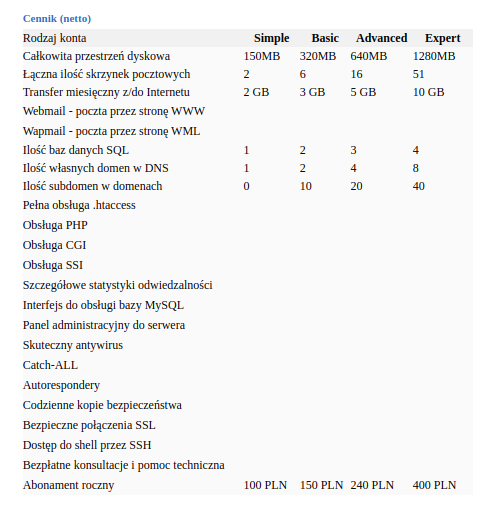Select the Simple column header
Image resolution: width=489 pixels, height=506 pixels.
click(x=271, y=38)
